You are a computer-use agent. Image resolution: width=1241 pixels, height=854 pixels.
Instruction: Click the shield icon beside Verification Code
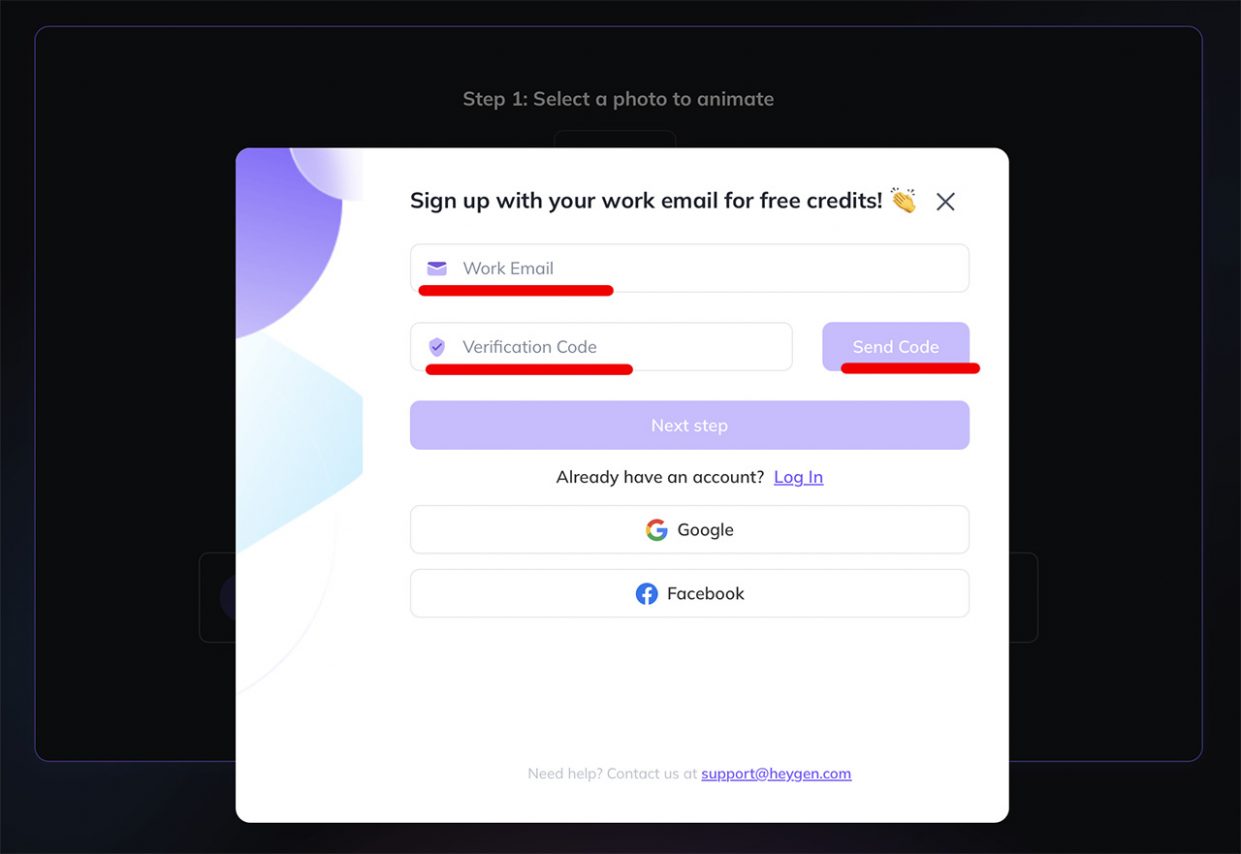pos(437,347)
